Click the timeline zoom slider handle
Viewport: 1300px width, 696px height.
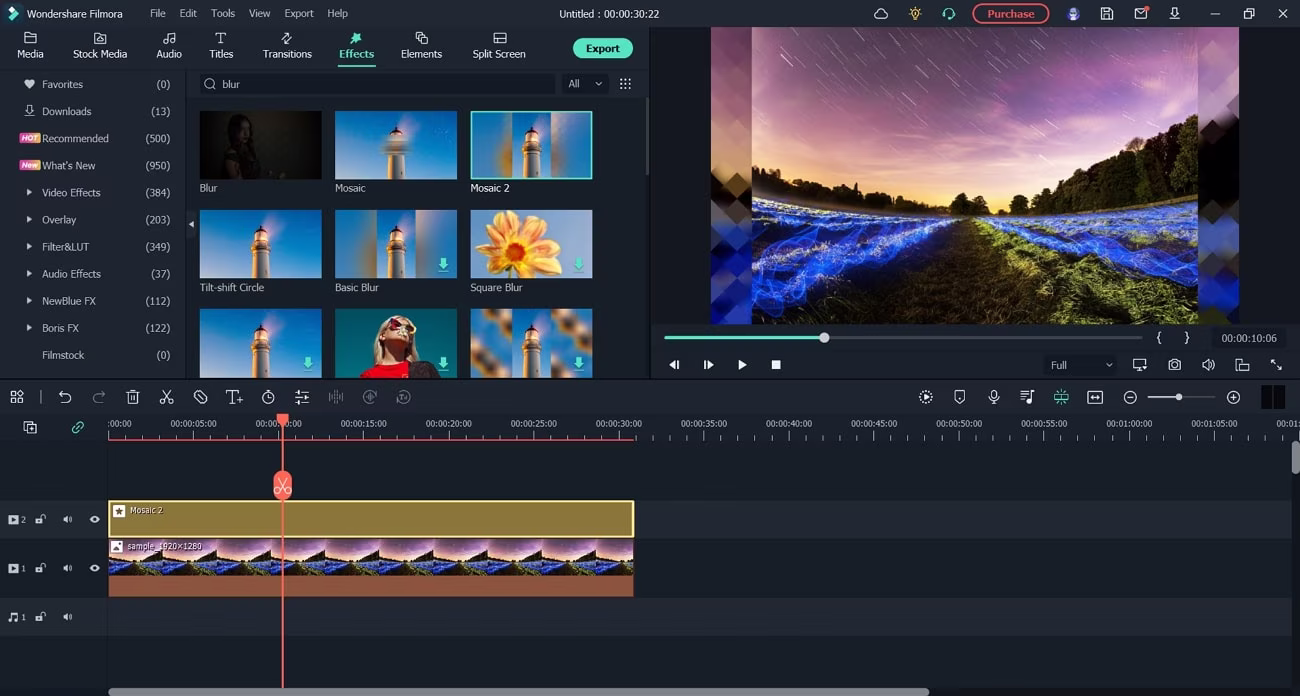point(1179,397)
